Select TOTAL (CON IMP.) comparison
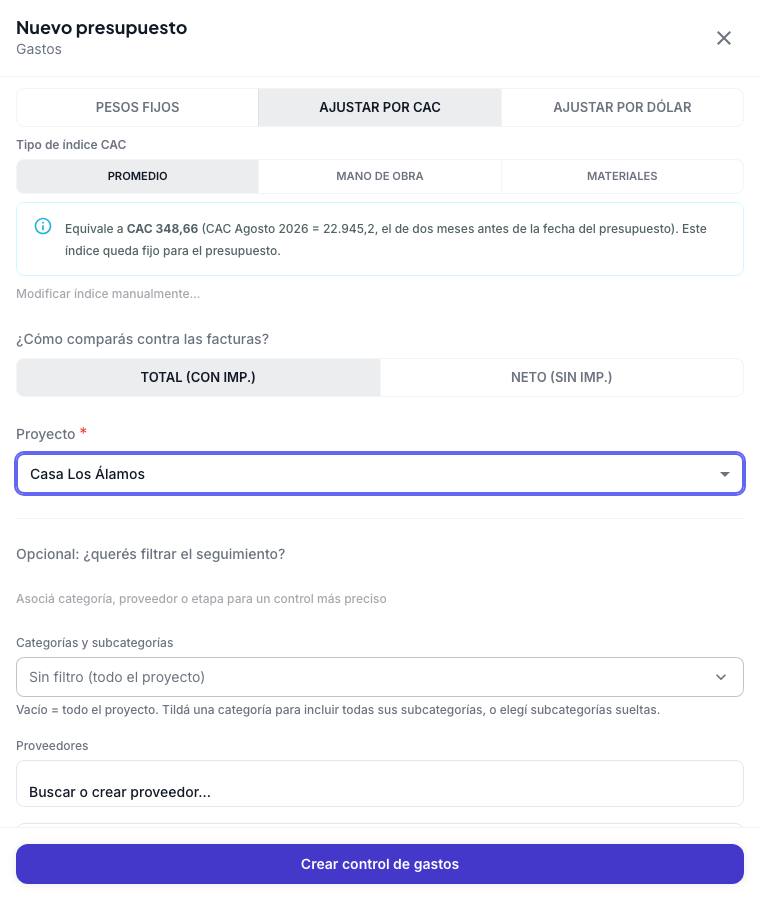This screenshot has width=760, height=900. pos(198,377)
